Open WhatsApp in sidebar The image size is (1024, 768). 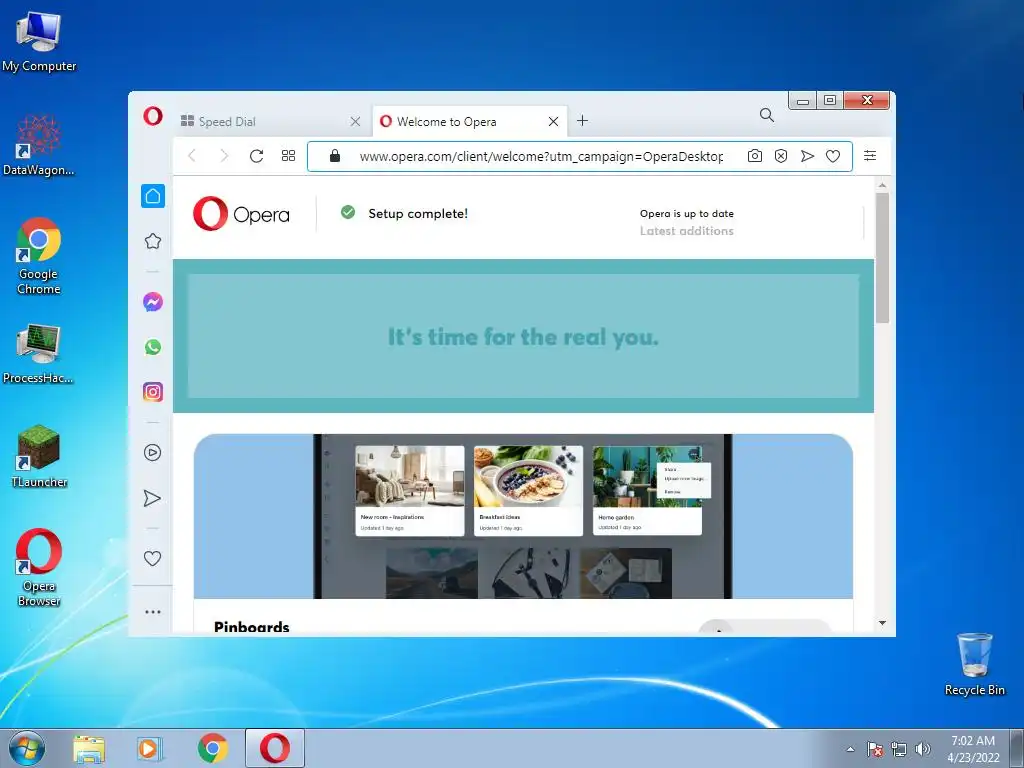pyautogui.click(x=153, y=347)
